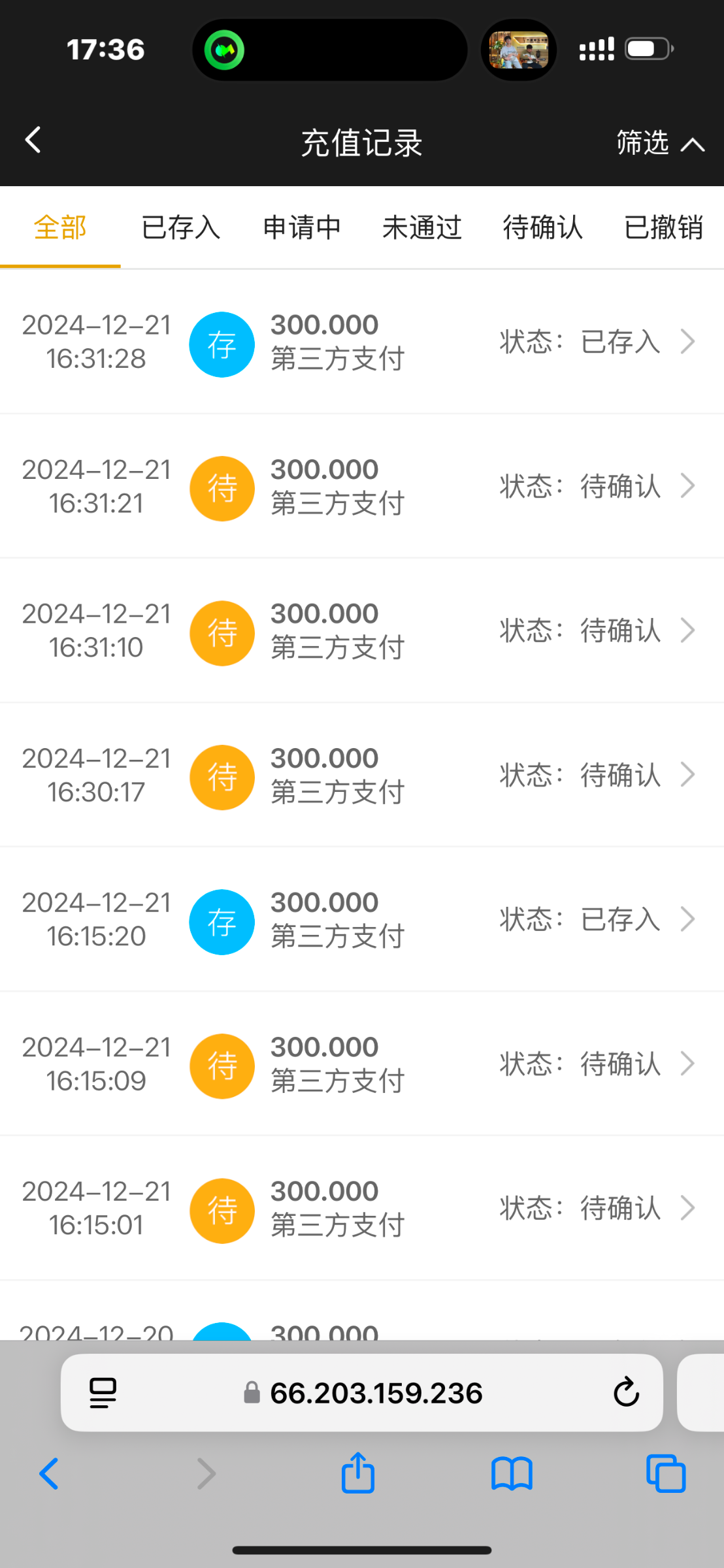
Task: Open the Safari share sheet icon
Action: pos(358,1473)
